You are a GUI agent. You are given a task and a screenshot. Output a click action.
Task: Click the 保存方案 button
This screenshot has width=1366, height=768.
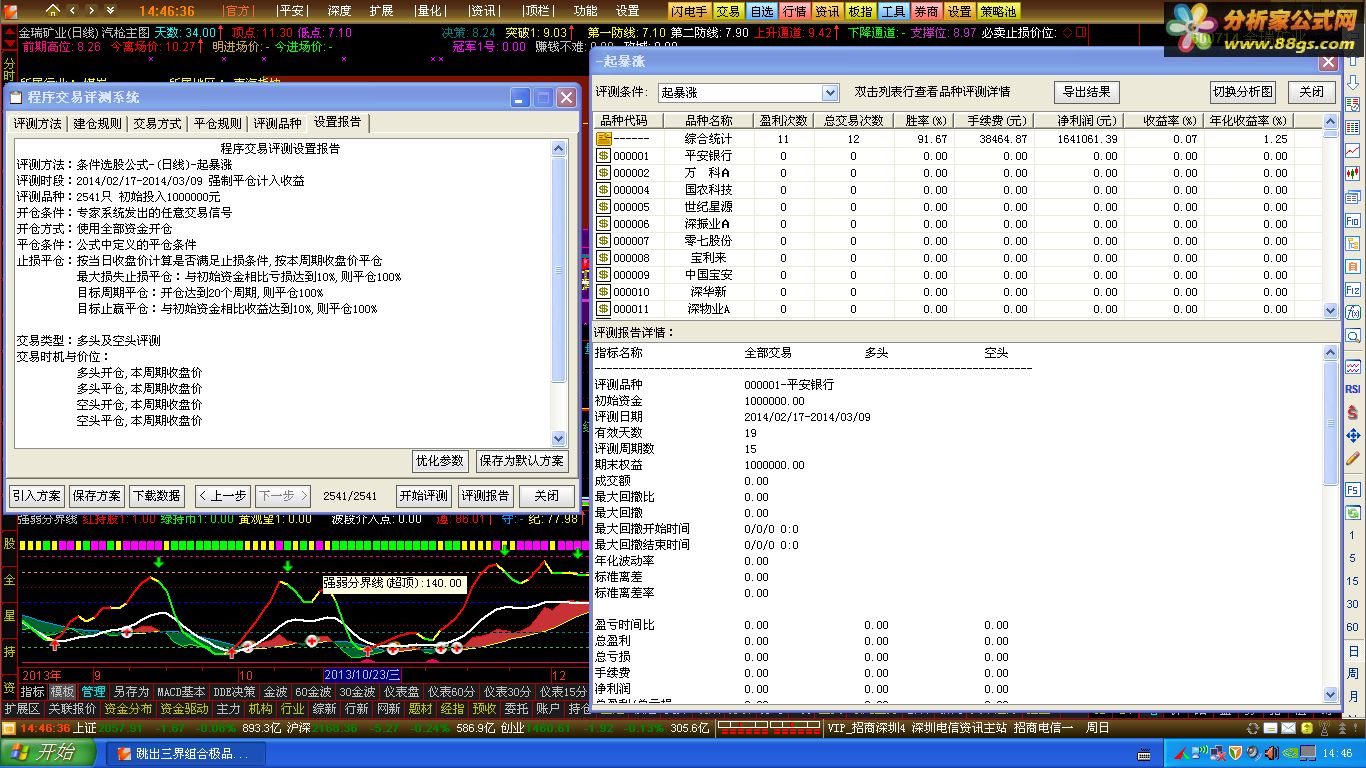(x=97, y=496)
